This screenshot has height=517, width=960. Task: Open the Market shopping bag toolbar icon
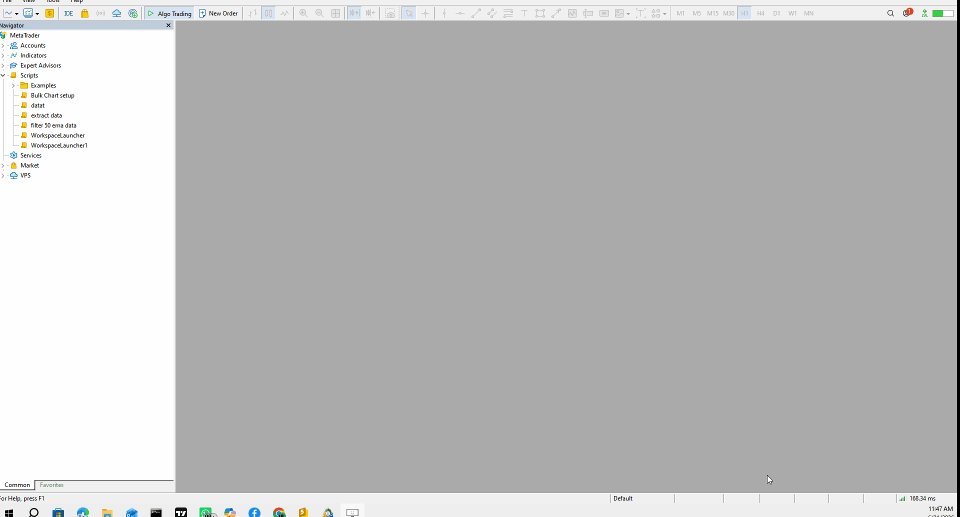(84, 13)
